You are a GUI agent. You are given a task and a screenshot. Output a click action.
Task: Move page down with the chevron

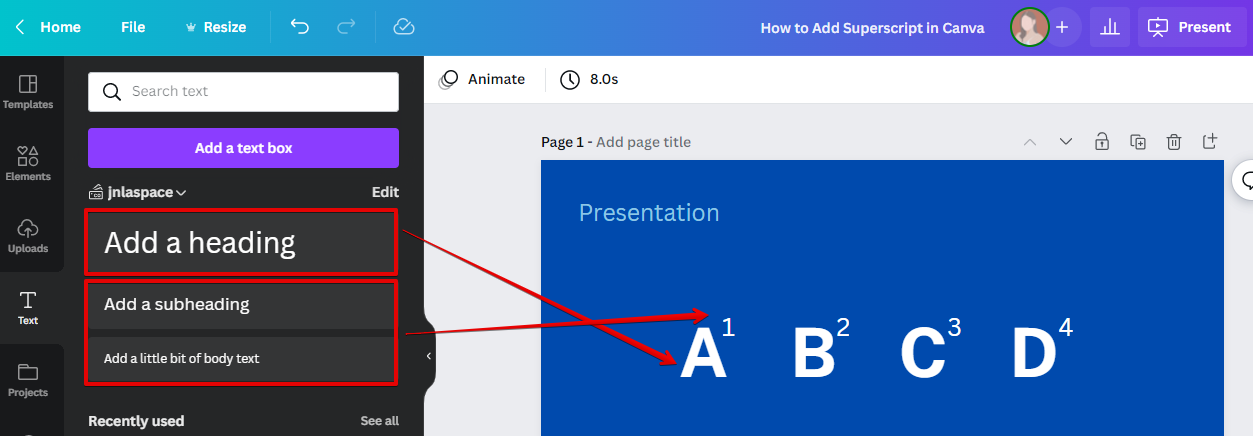pos(1066,142)
